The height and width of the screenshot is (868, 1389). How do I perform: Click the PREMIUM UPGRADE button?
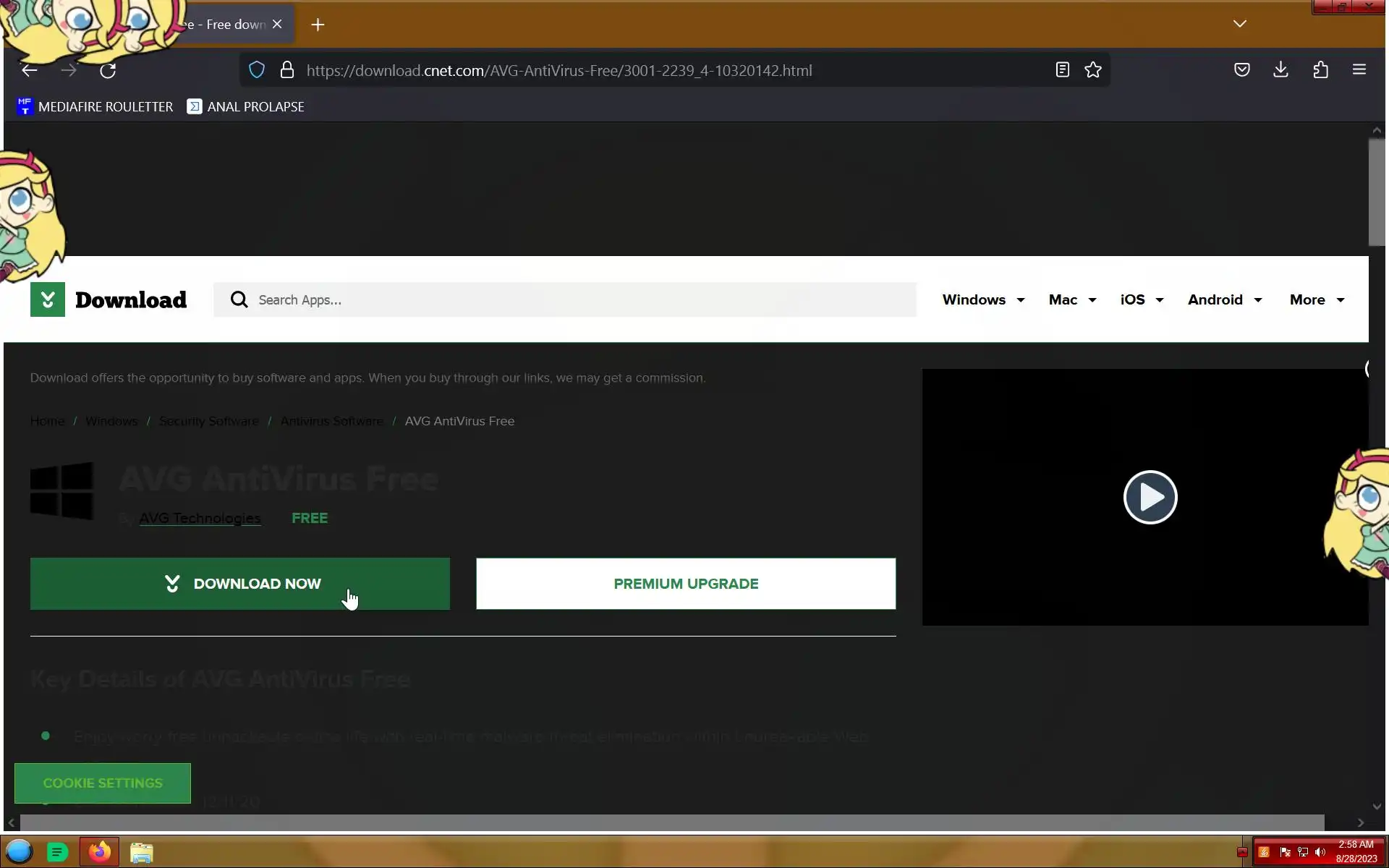point(685,584)
